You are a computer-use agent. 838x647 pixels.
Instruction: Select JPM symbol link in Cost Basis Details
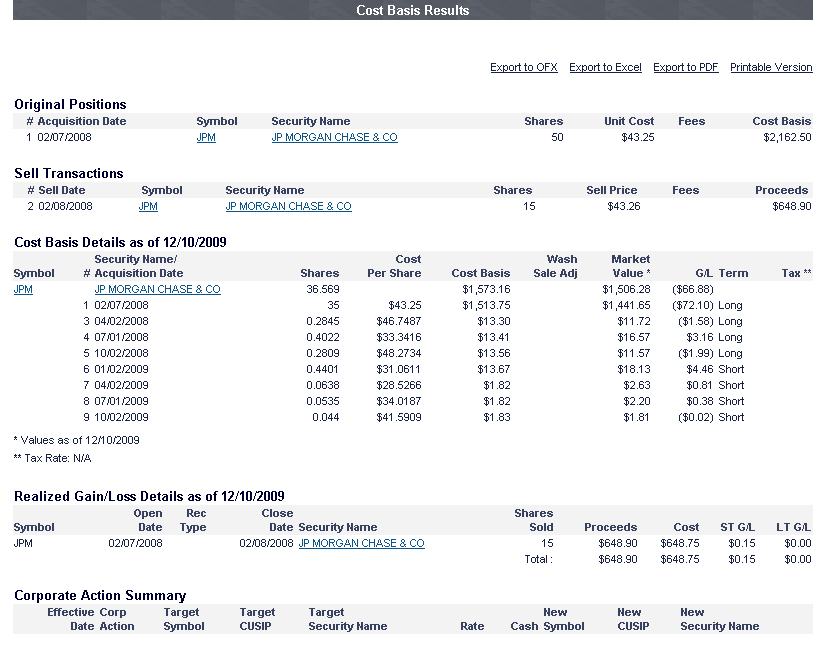pyautogui.click(x=23, y=289)
